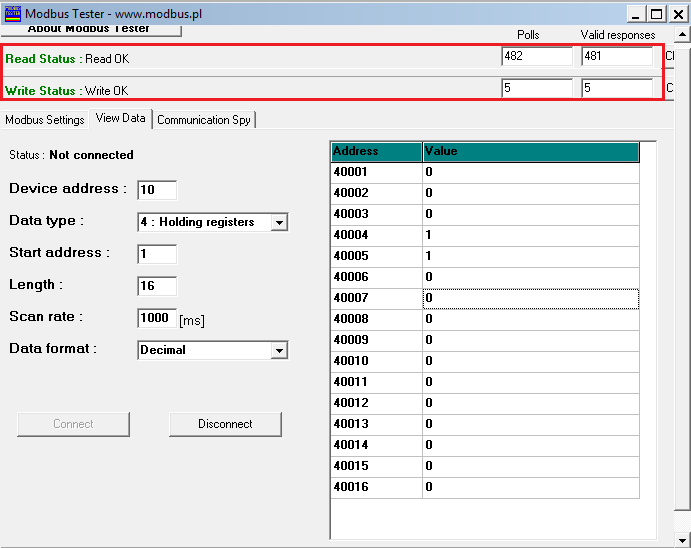Screen dimensions: 691x548
Task: Select the Holding registers combo box
Action: coord(212,222)
